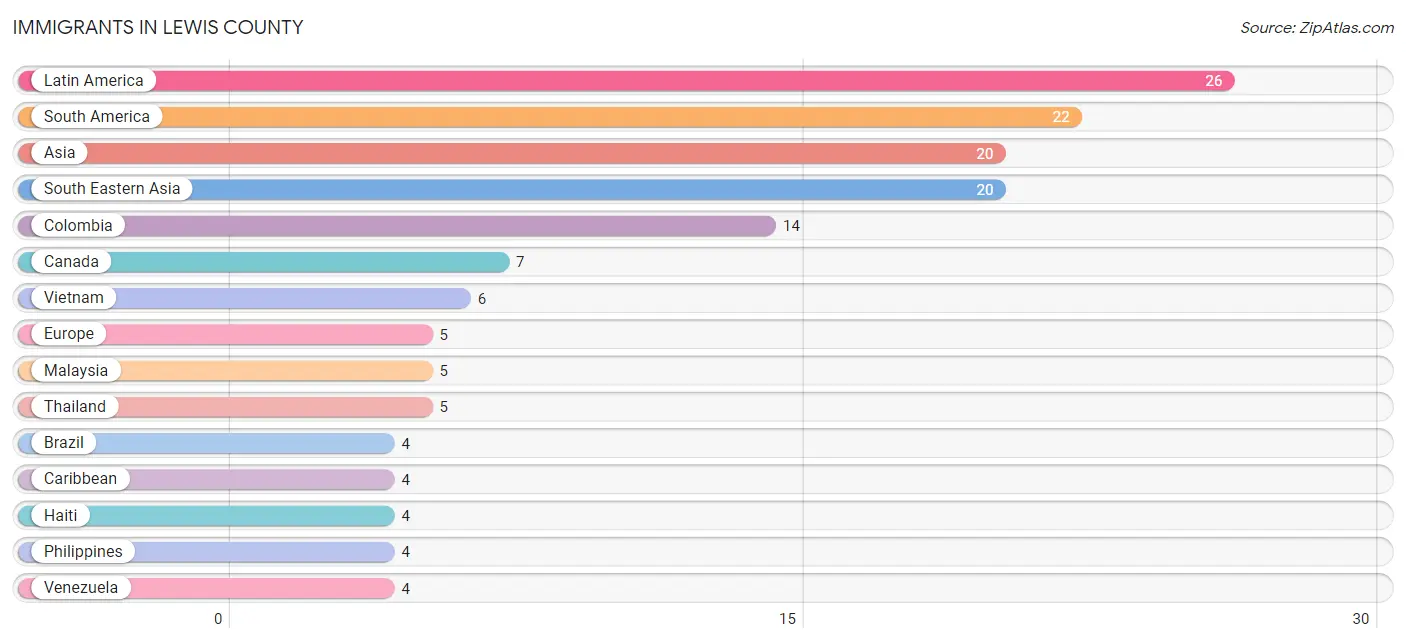Click the axis label 15

point(788,618)
